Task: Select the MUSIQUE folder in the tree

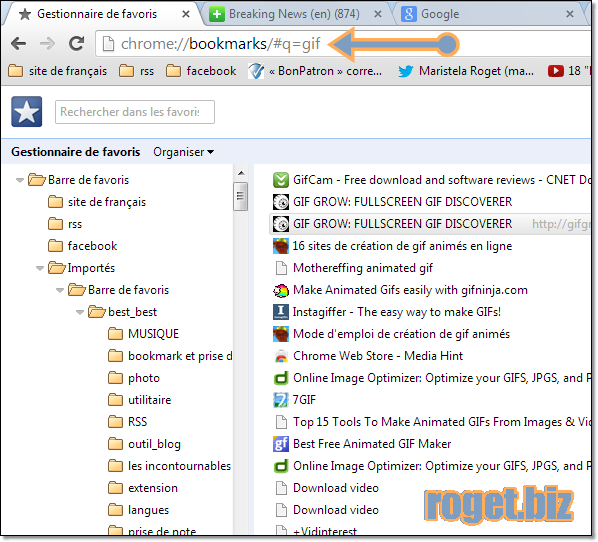Action: coord(143,334)
